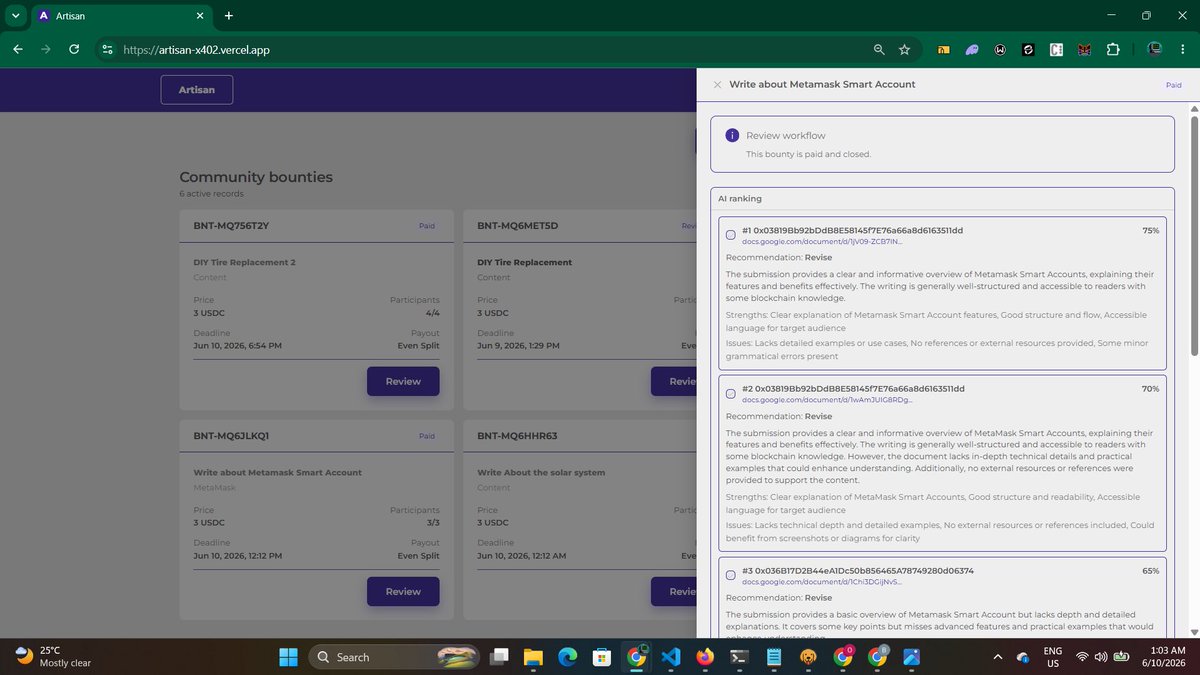Viewport: 1200px width, 675px height.
Task: Check the #3 ranked submission checkbox
Action: tap(731, 576)
